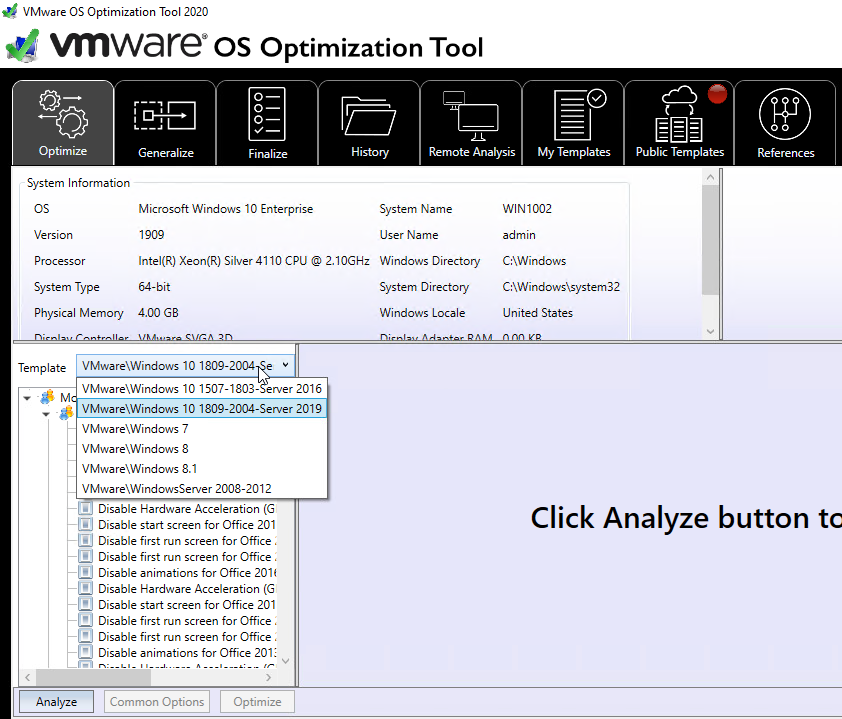Collapse the top-level tree node
842x719 pixels.
point(27,398)
